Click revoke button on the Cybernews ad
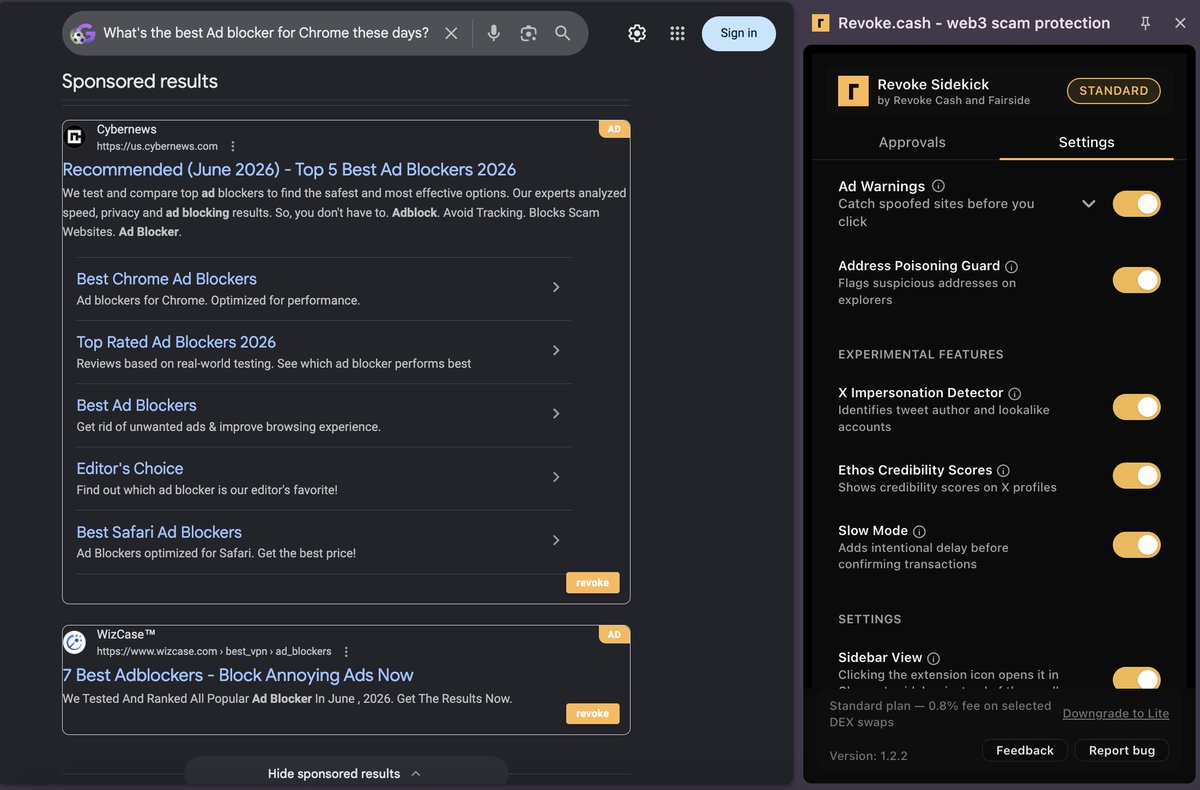Image resolution: width=1200 pixels, height=790 pixels. coord(593,583)
